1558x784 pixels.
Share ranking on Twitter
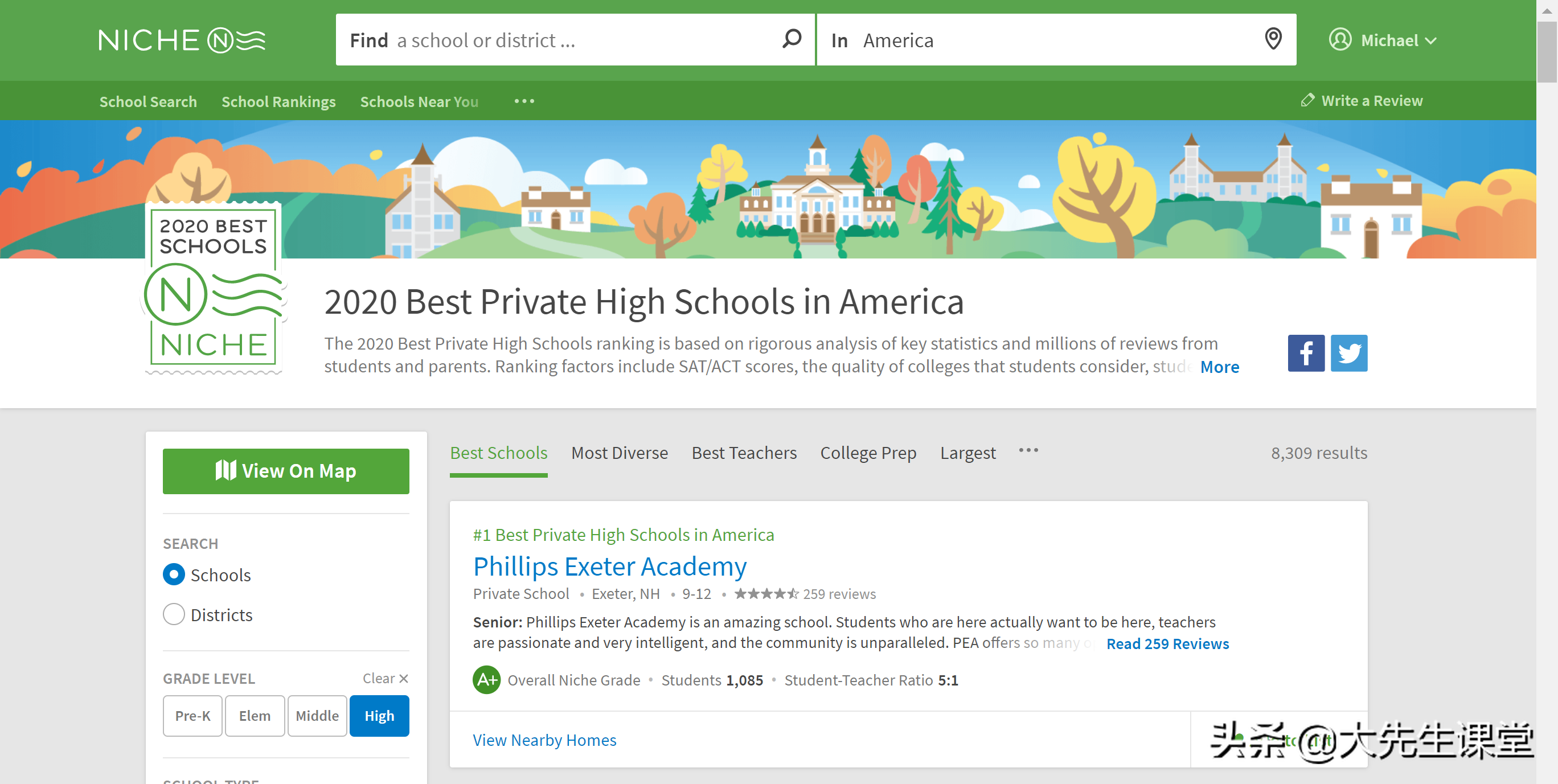pos(1349,353)
